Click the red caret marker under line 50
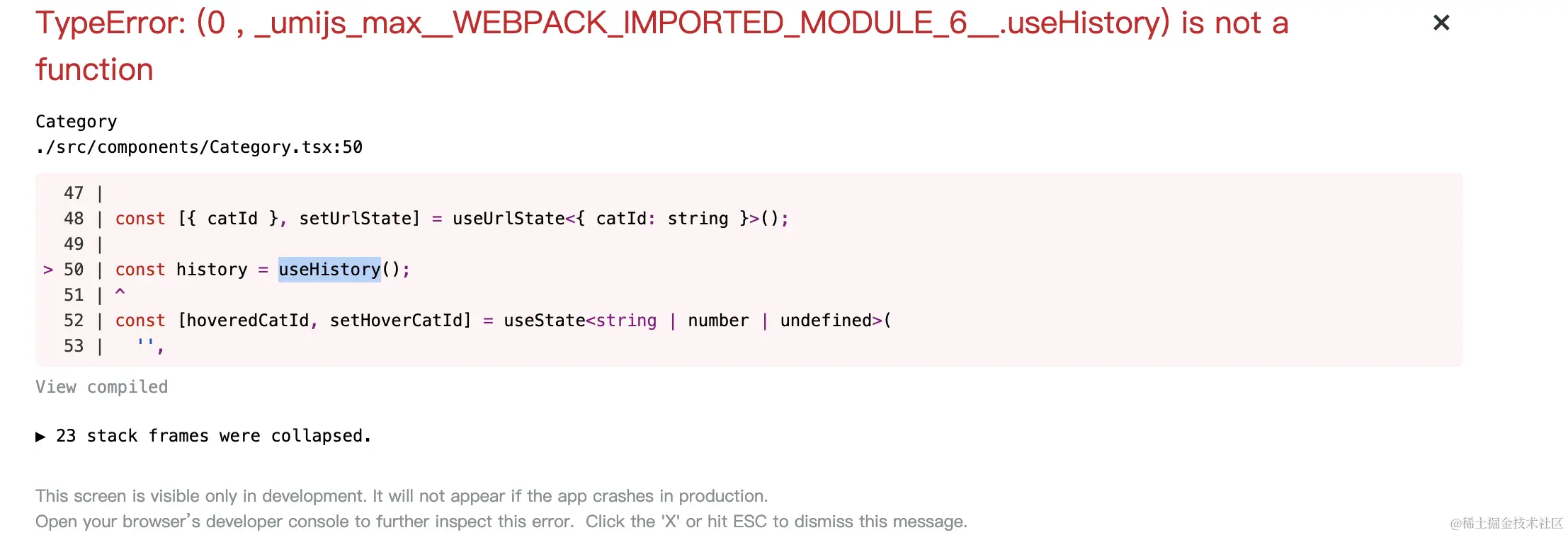This screenshot has width=1568, height=535. (x=120, y=292)
